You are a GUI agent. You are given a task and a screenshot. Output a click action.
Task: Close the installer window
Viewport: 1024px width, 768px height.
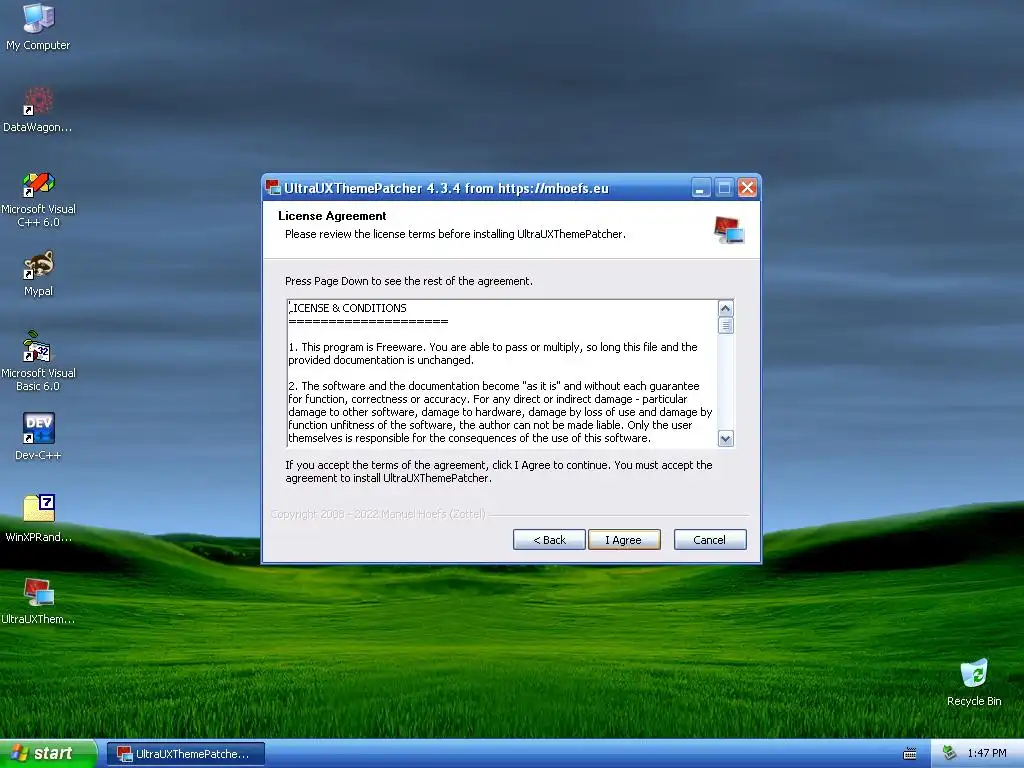tap(747, 188)
